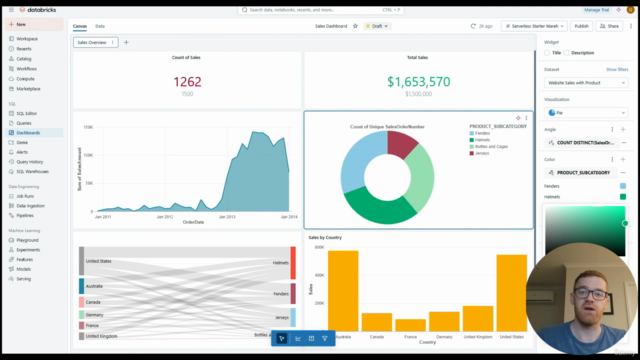Open Data Ingestion in sidebar

point(30,206)
